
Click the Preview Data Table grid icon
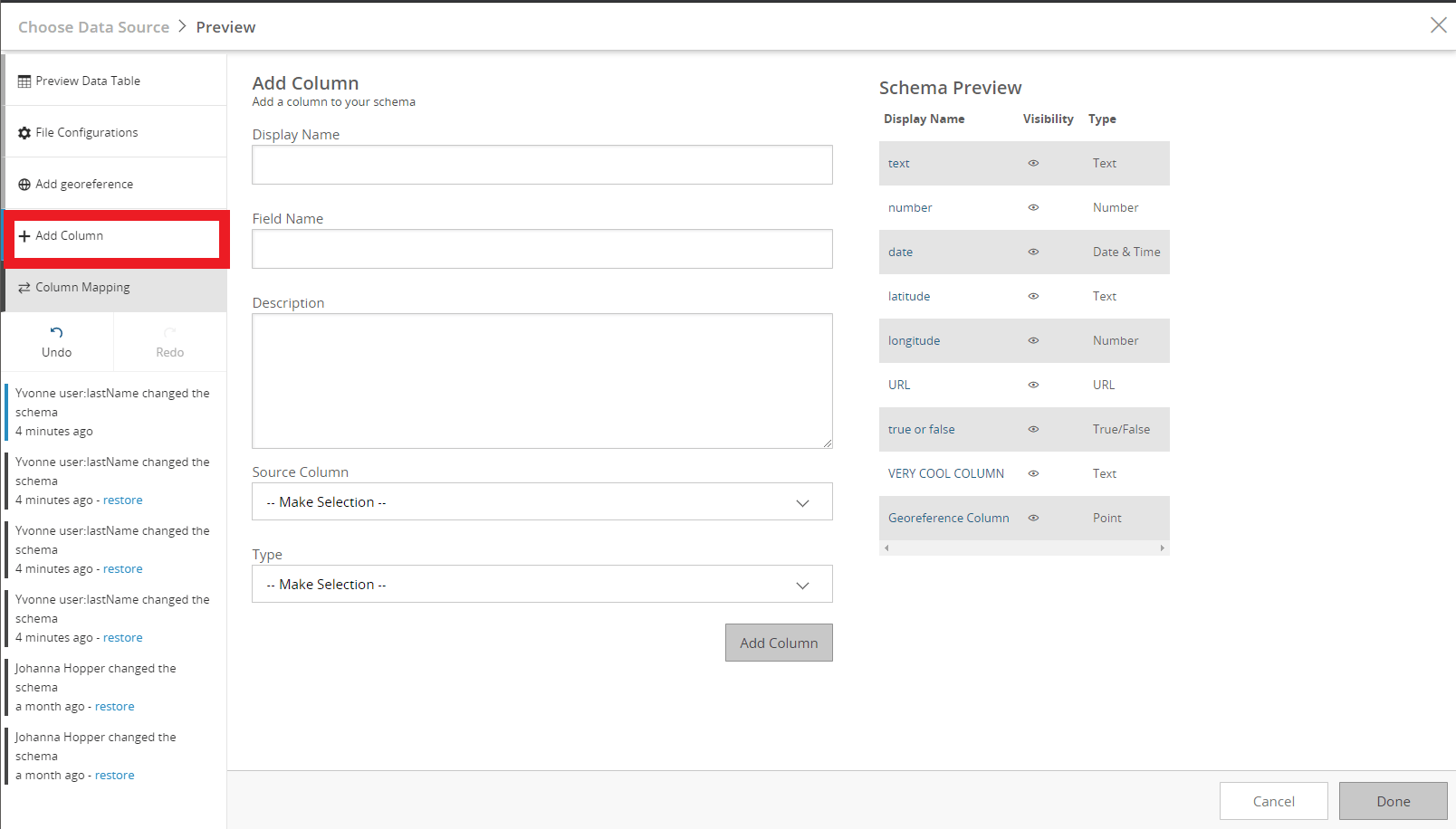click(24, 81)
